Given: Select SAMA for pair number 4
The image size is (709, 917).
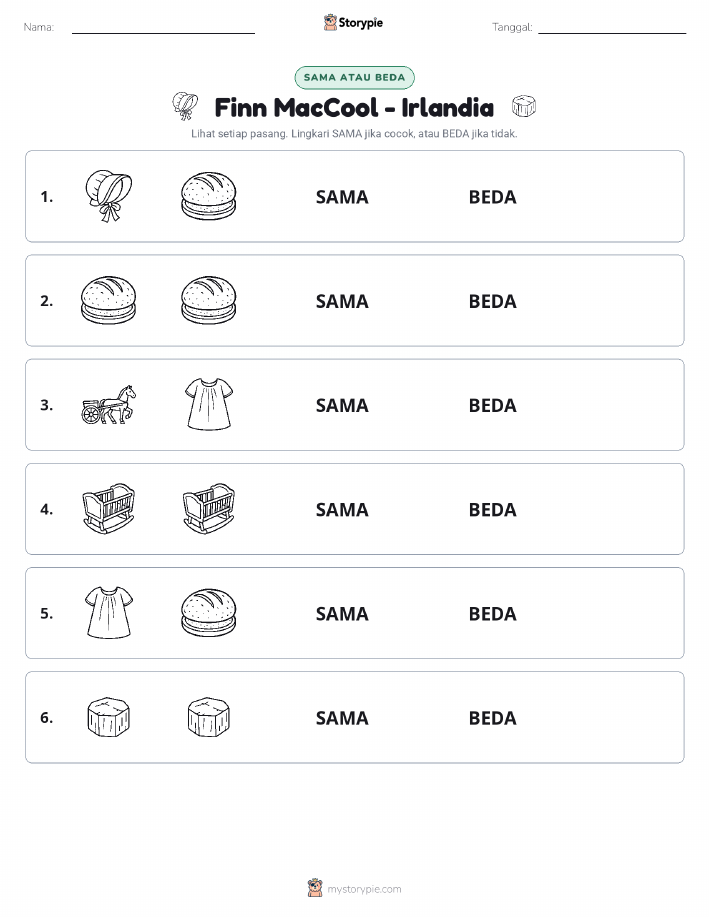Looking at the screenshot, I should (x=342, y=509).
